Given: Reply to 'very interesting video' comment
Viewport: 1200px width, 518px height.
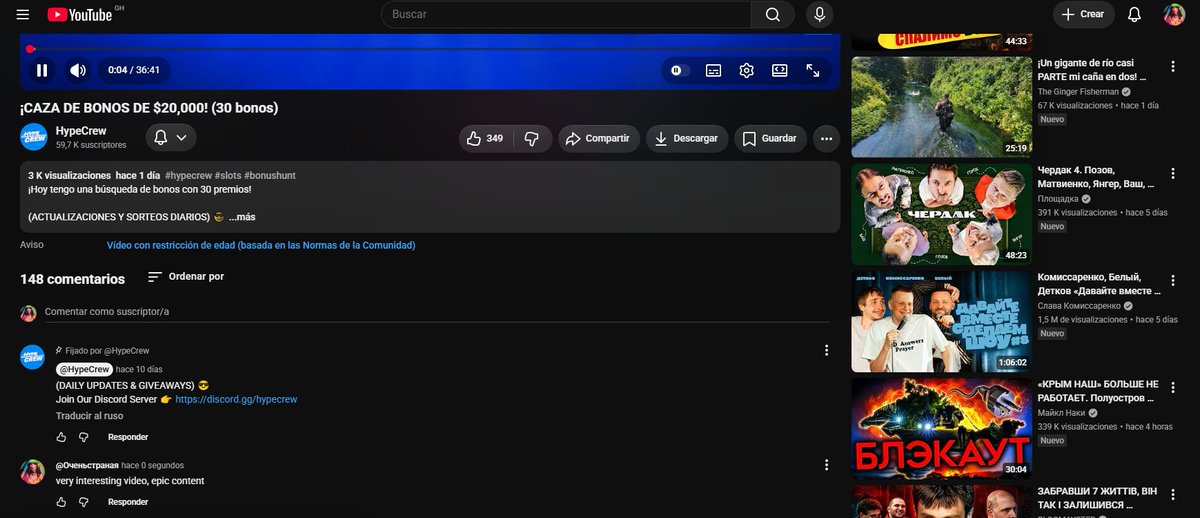Looking at the screenshot, I should point(128,501).
